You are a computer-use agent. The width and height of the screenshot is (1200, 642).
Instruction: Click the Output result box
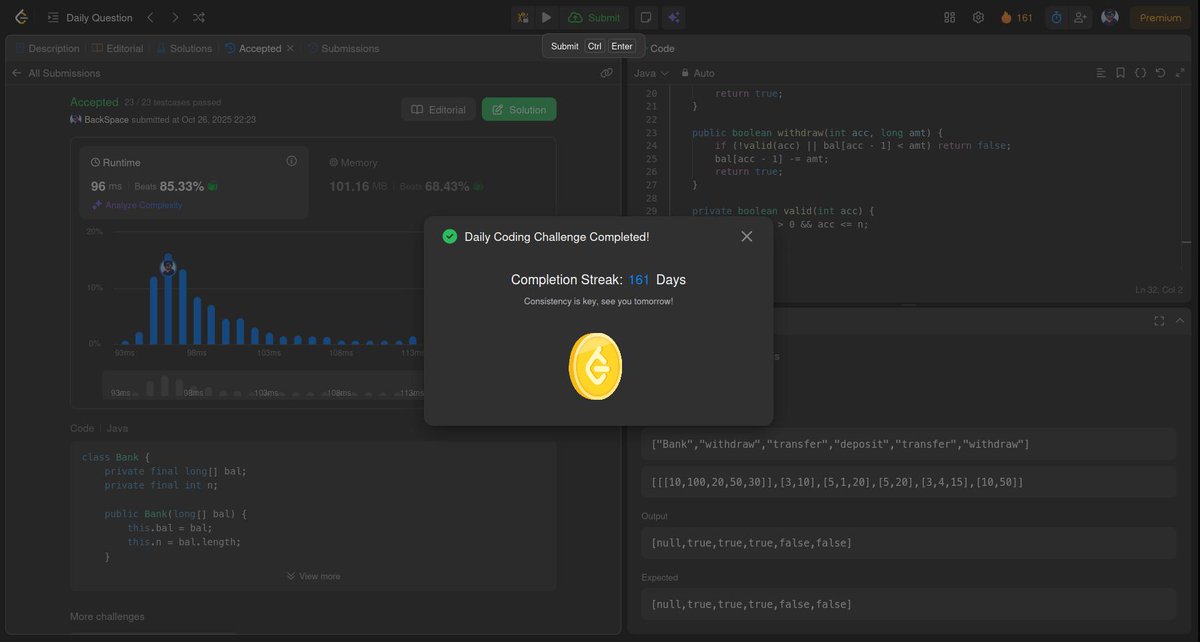click(908, 543)
